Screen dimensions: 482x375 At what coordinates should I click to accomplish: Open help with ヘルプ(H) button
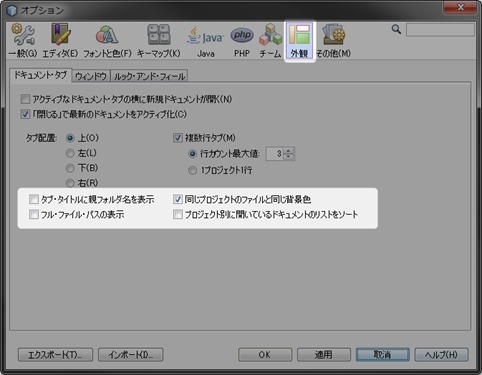[441, 355]
